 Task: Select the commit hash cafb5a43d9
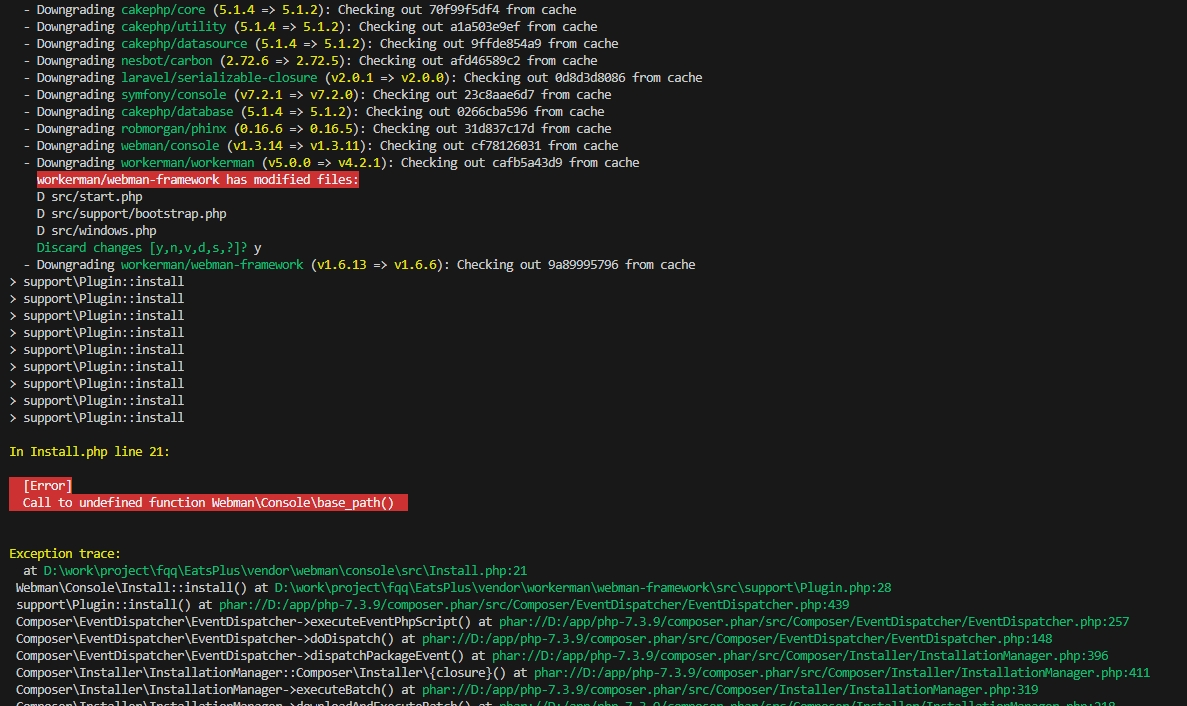(527, 163)
